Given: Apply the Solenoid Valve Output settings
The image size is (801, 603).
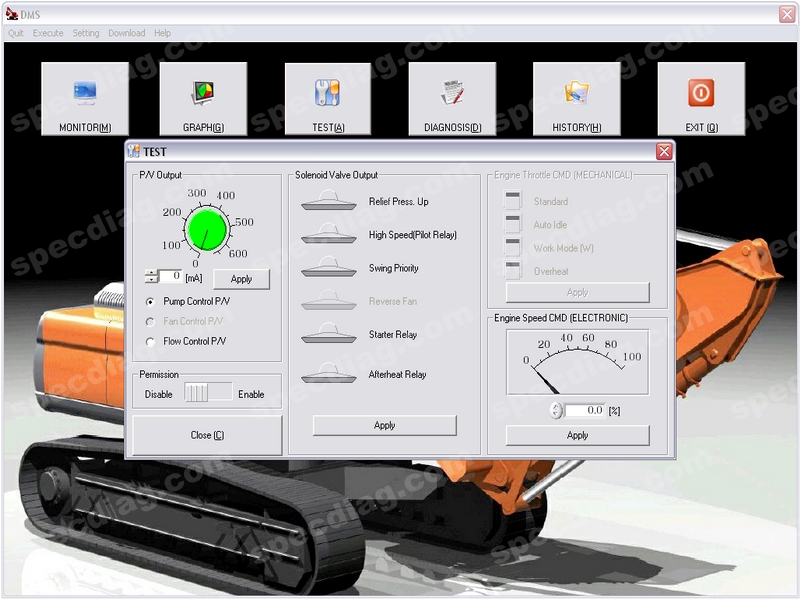Looking at the screenshot, I should [384, 425].
